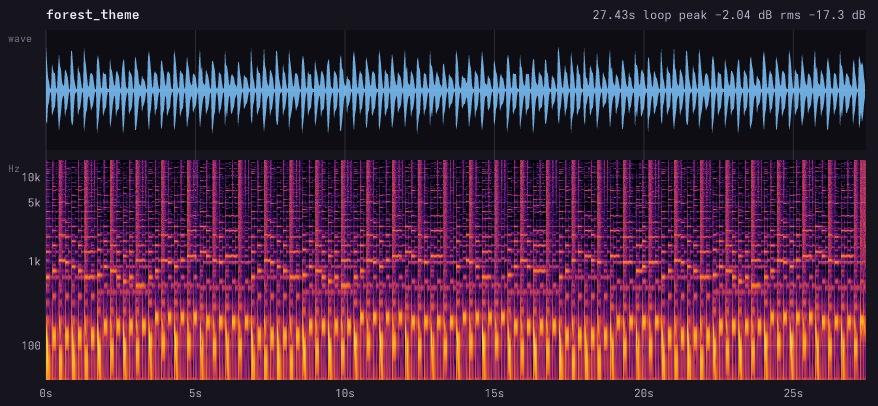Click the 10k frequency axis label

(30, 178)
